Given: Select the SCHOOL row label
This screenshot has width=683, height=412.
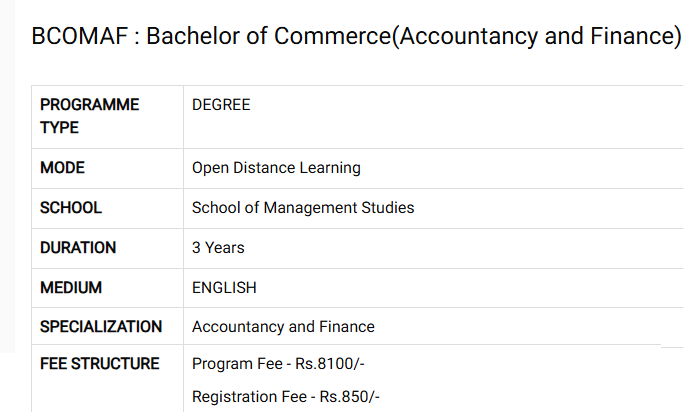Looking at the screenshot, I should click(x=71, y=208).
